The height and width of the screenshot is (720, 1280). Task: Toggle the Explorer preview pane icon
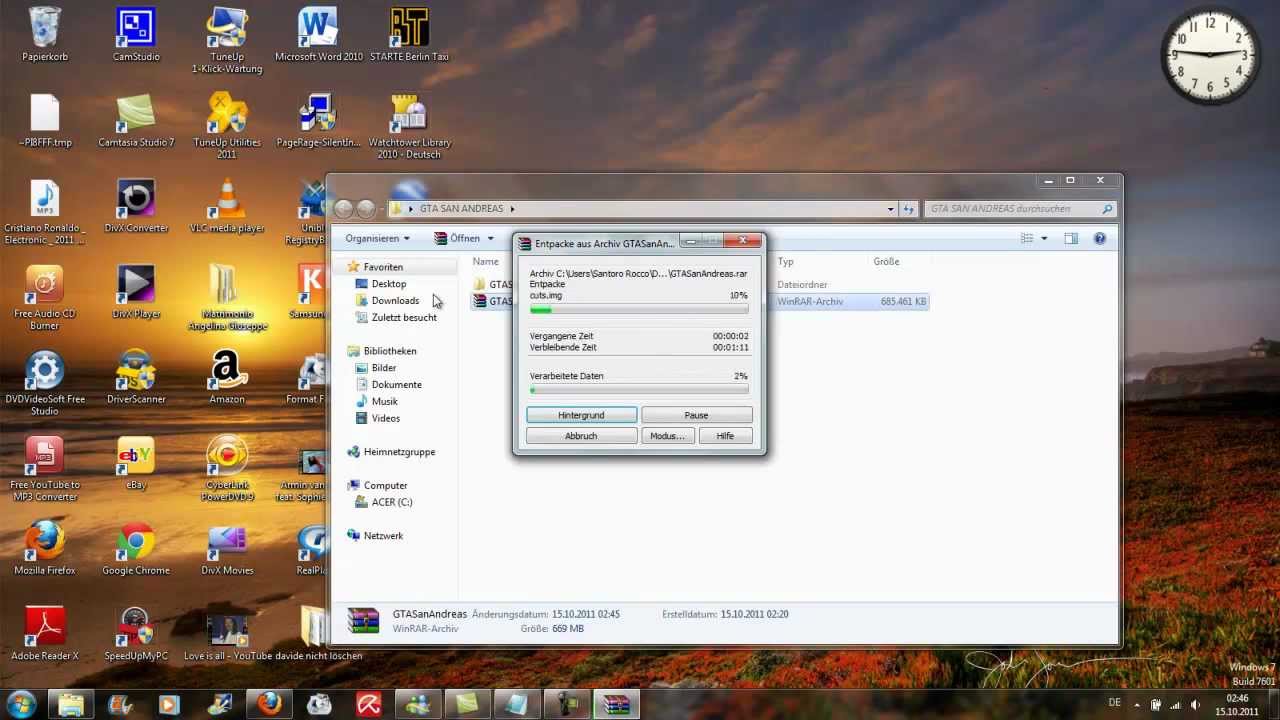[1071, 238]
